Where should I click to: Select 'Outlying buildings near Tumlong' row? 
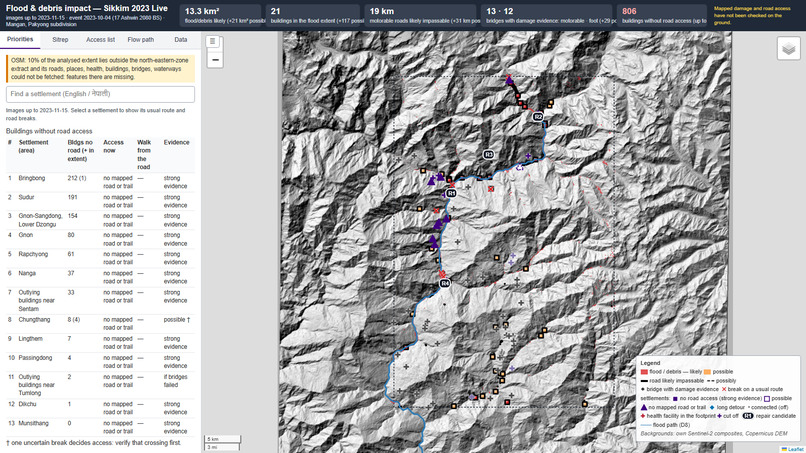click(x=100, y=385)
